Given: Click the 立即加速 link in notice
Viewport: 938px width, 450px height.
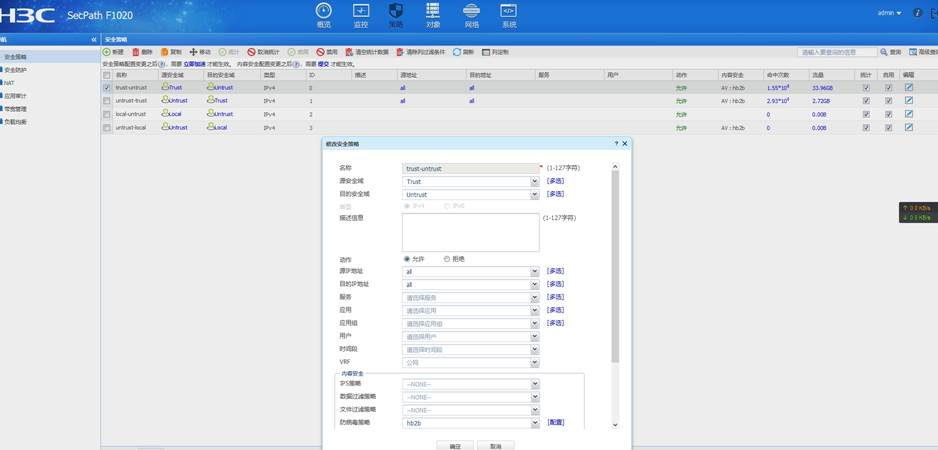Looking at the screenshot, I should pyautogui.click(x=194, y=63).
